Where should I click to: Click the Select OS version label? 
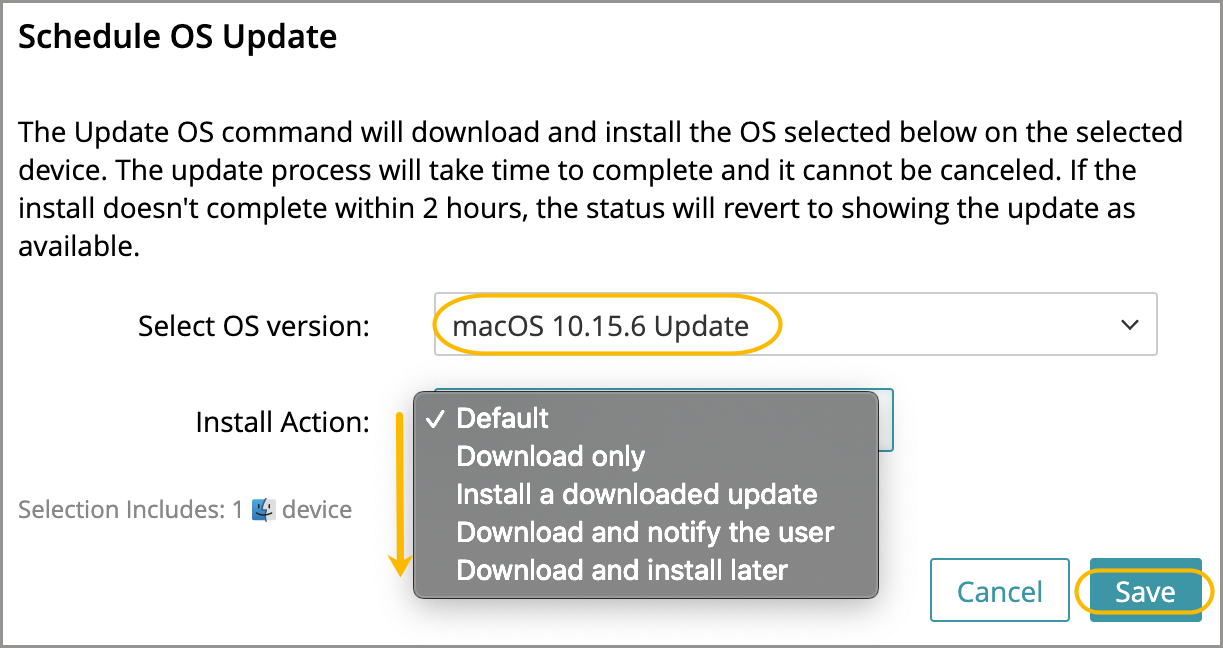254,326
